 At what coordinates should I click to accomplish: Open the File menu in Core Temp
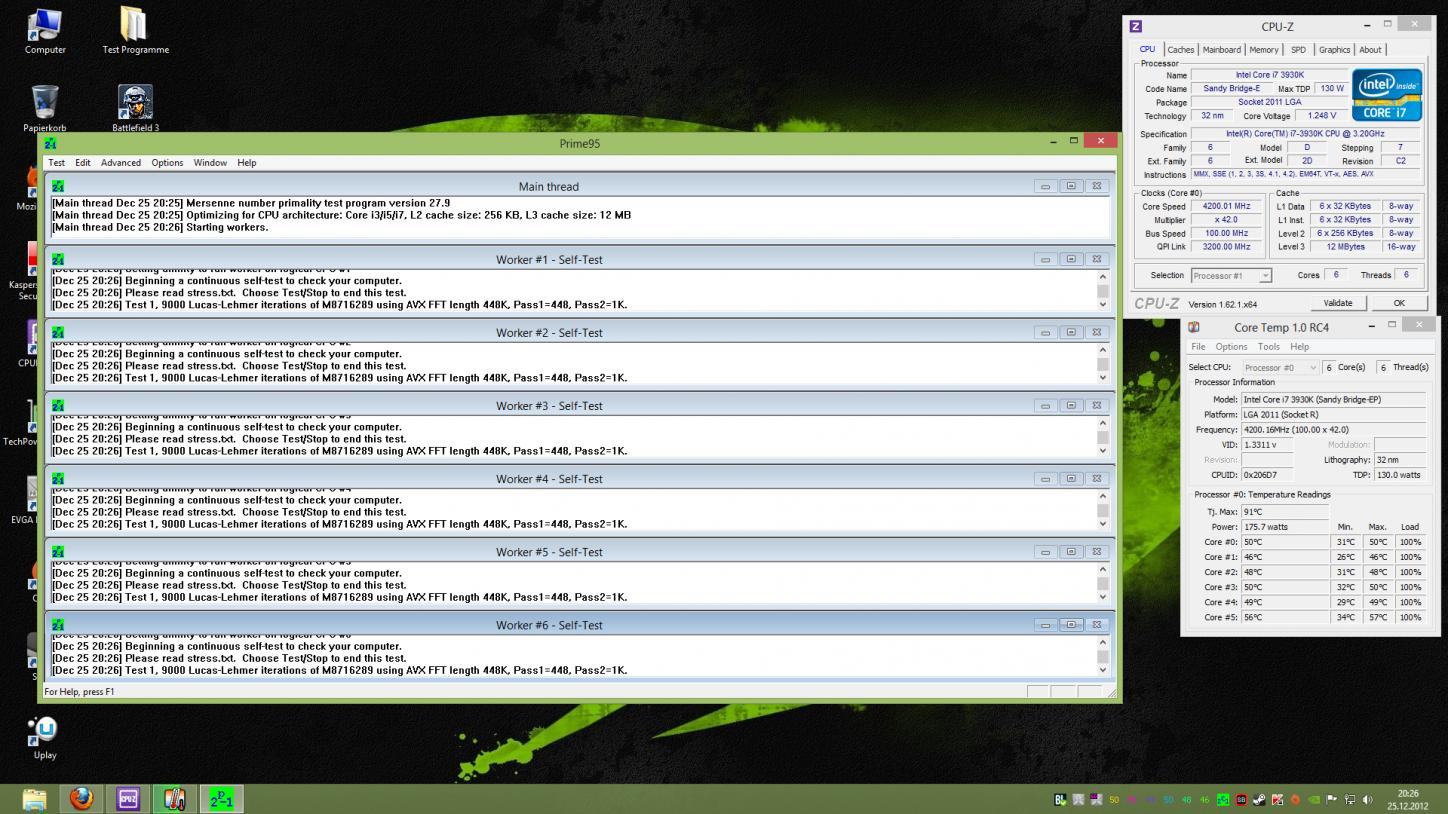point(1198,347)
